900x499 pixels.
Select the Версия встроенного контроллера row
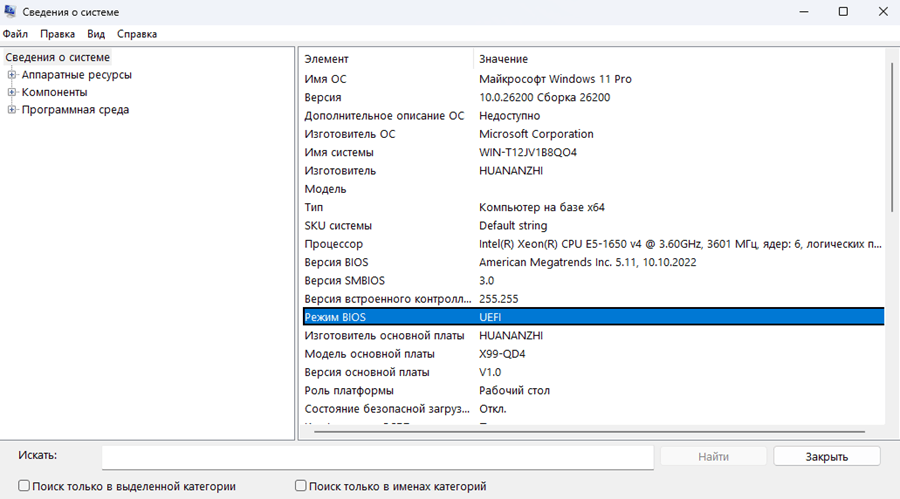593,299
